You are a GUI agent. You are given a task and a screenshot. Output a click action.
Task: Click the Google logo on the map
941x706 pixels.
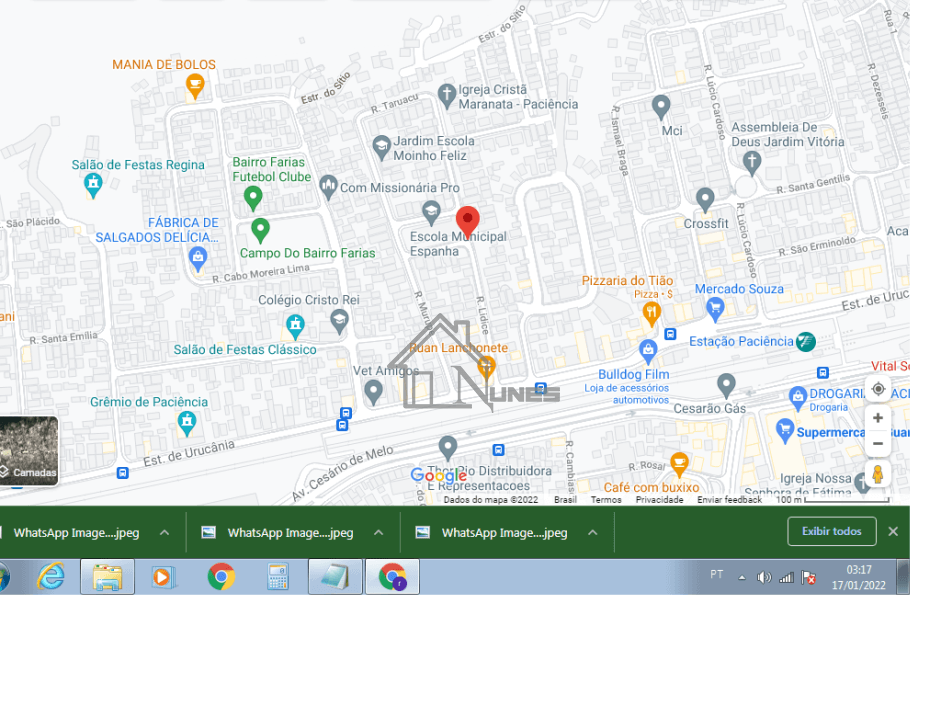coord(439,476)
